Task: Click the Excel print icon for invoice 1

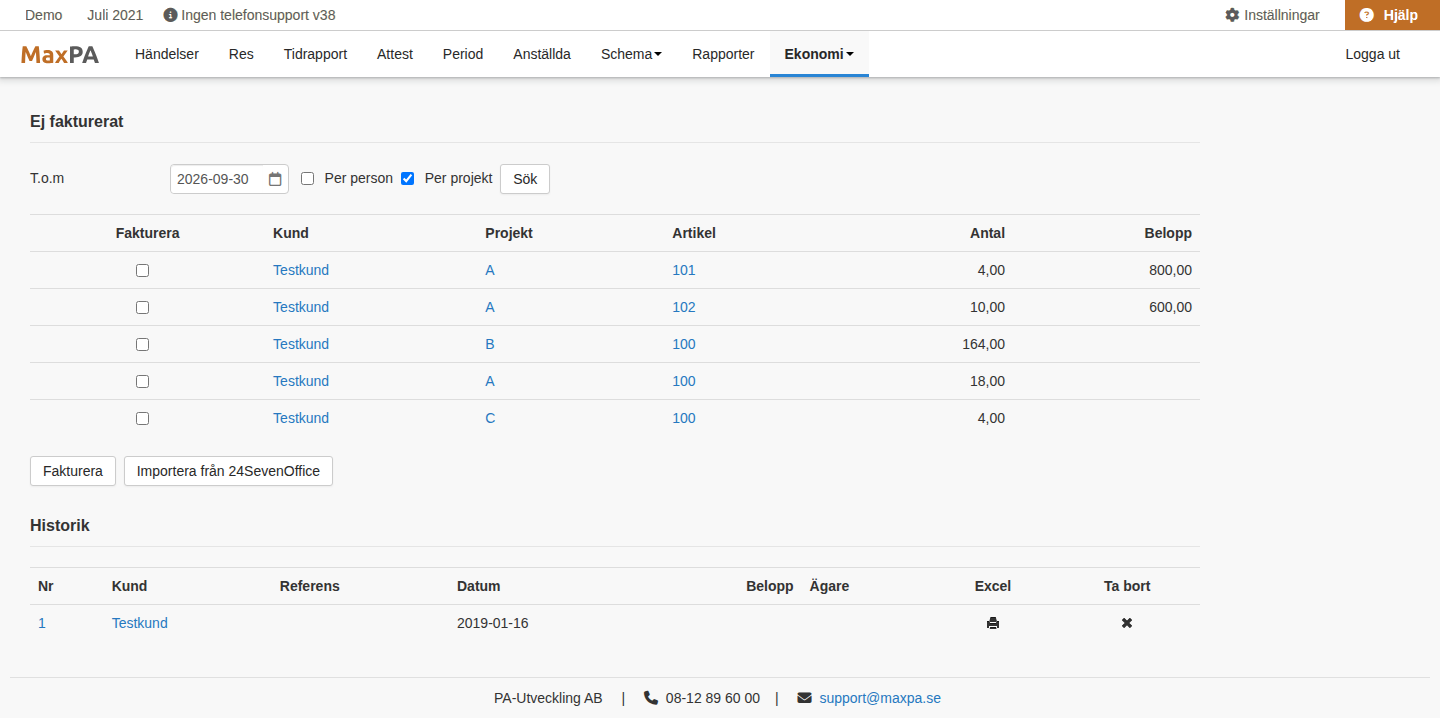Action: point(993,623)
